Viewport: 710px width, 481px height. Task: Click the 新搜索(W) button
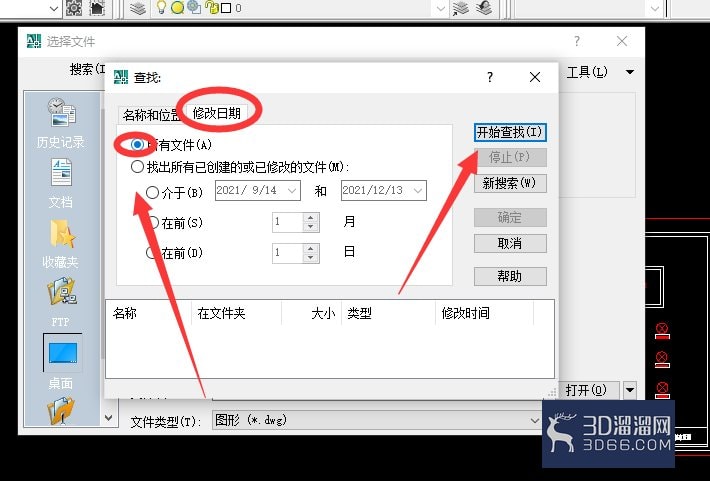point(510,183)
